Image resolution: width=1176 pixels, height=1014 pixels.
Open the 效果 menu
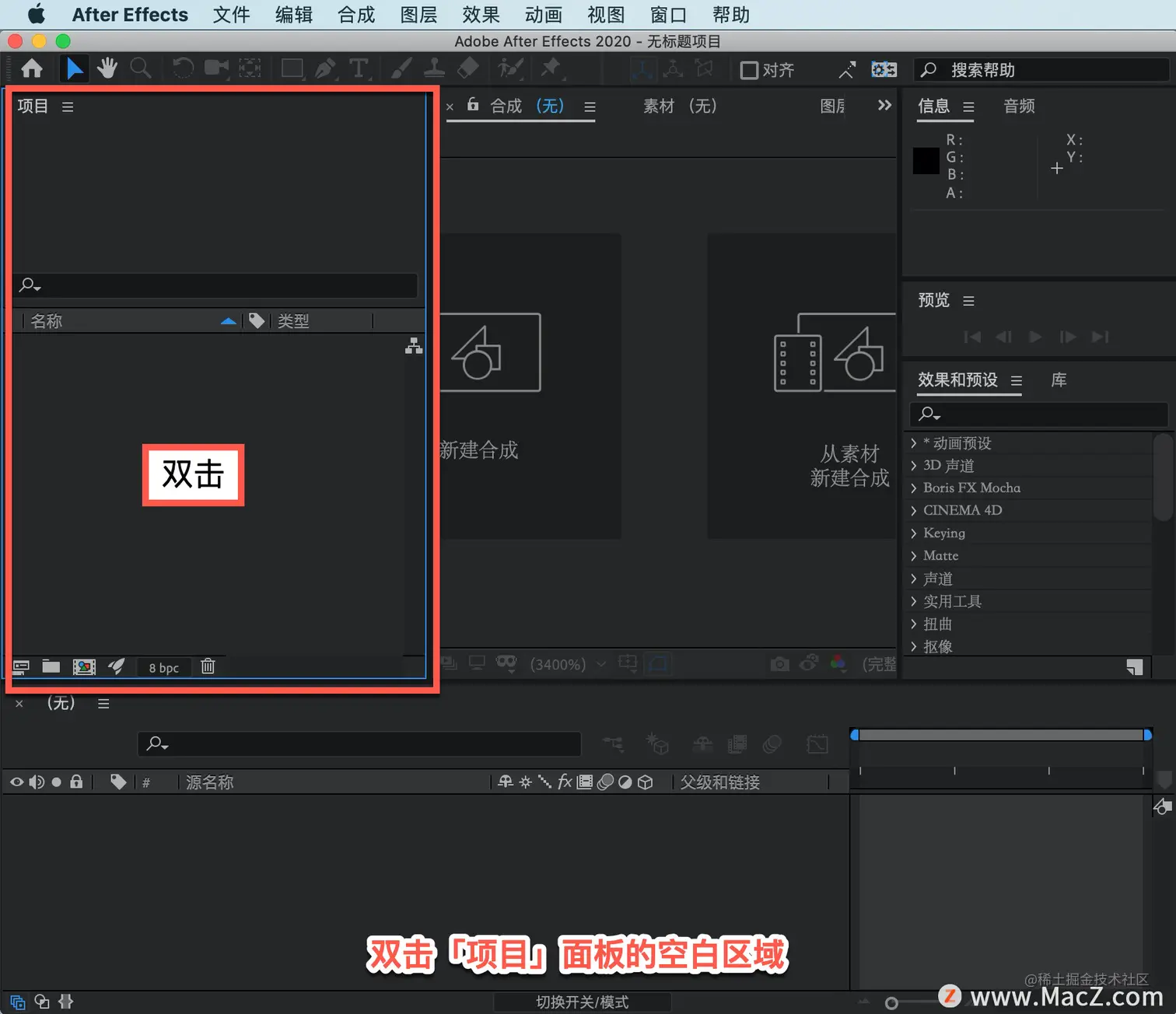click(481, 15)
